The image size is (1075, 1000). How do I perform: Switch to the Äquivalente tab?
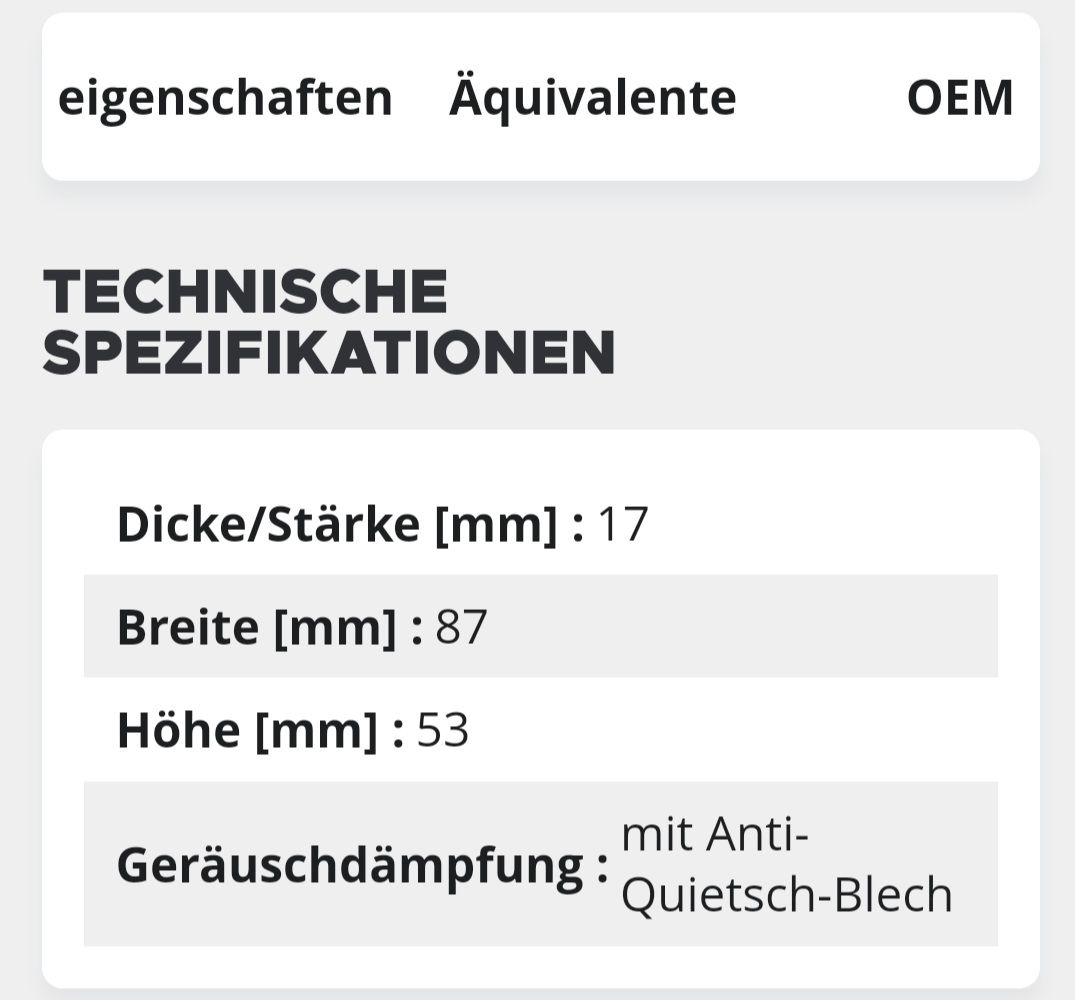592,98
